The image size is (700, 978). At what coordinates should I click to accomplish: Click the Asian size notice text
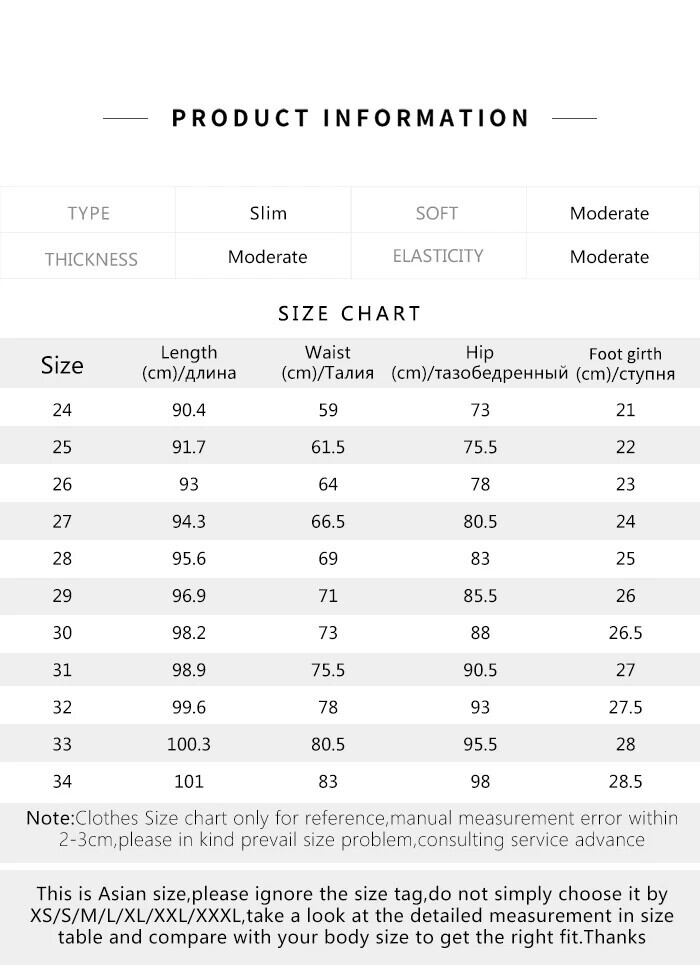[350, 915]
